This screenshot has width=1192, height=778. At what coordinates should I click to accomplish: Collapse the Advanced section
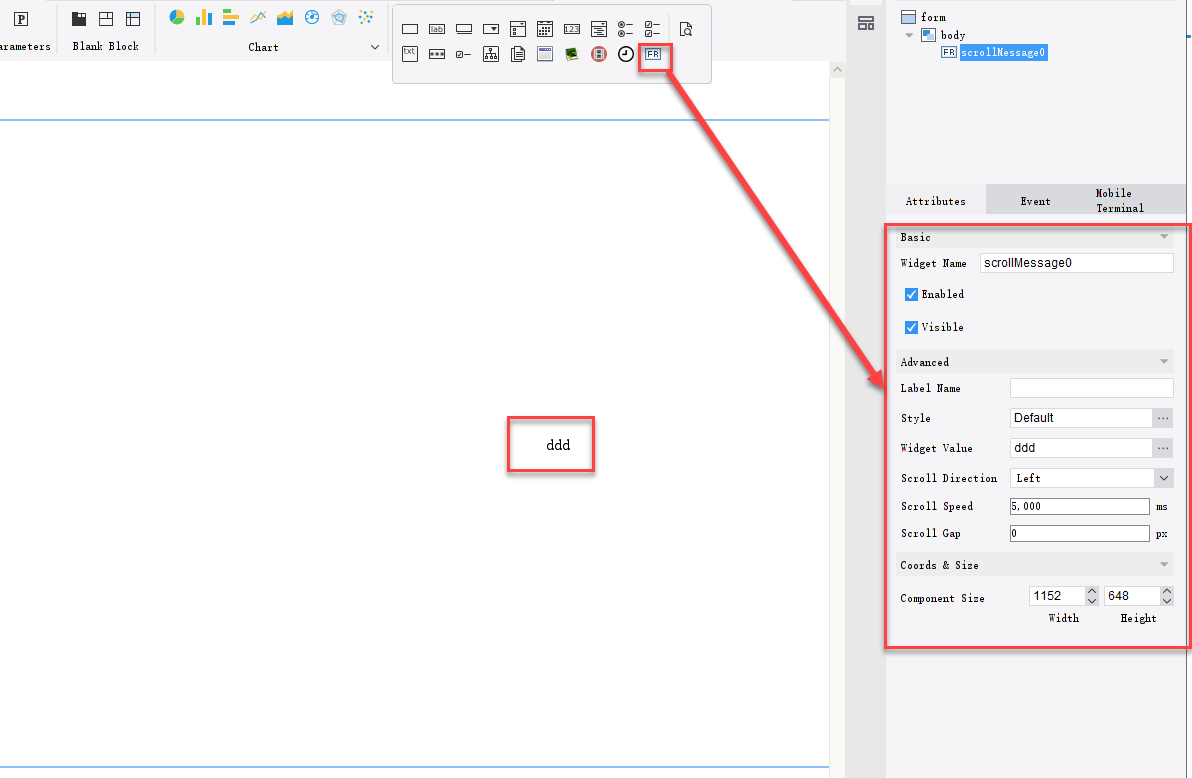[x=1163, y=362]
